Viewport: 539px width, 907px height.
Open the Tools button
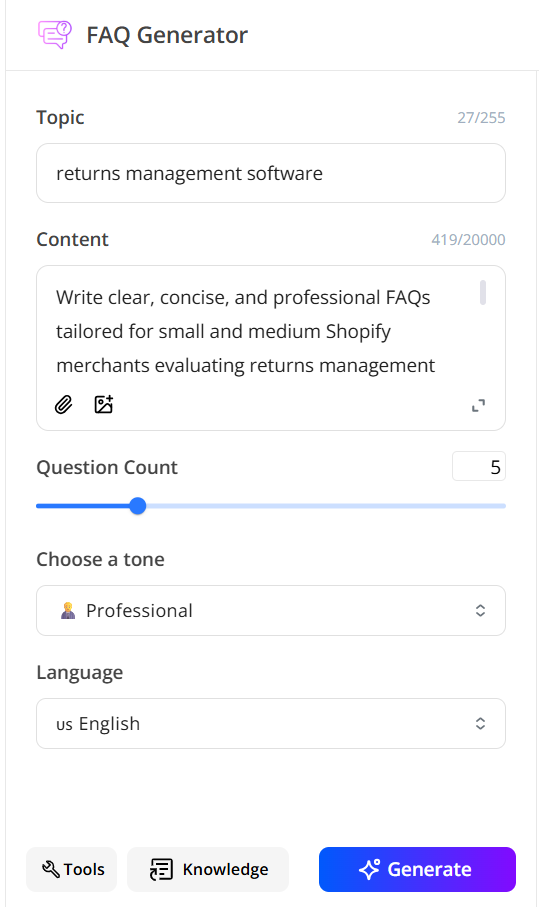[71, 869]
